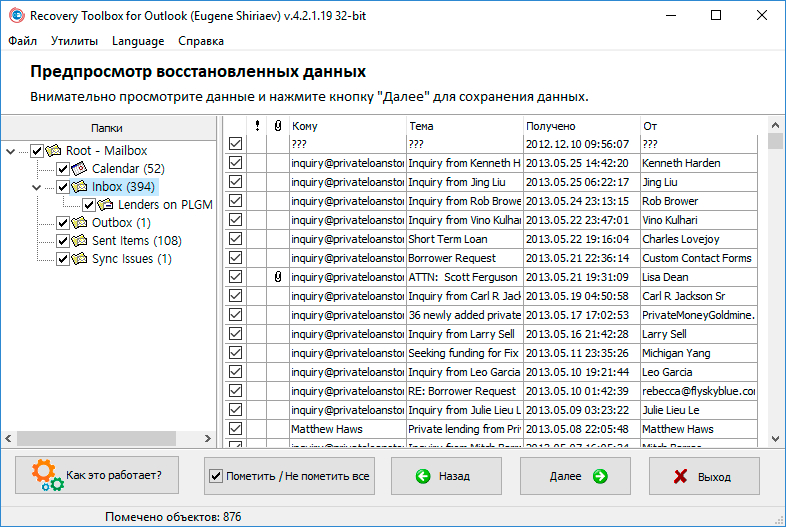Viewport: 786px width, 527px height.
Task: Uncheck the Lisa Dean message checkbox
Action: click(x=235, y=277)
